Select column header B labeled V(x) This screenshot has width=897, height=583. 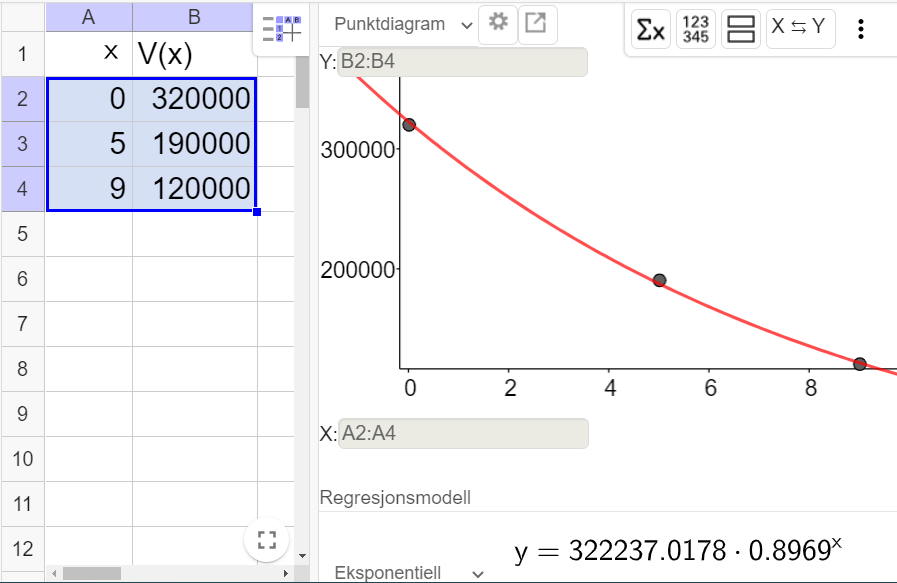click(194, 15)
